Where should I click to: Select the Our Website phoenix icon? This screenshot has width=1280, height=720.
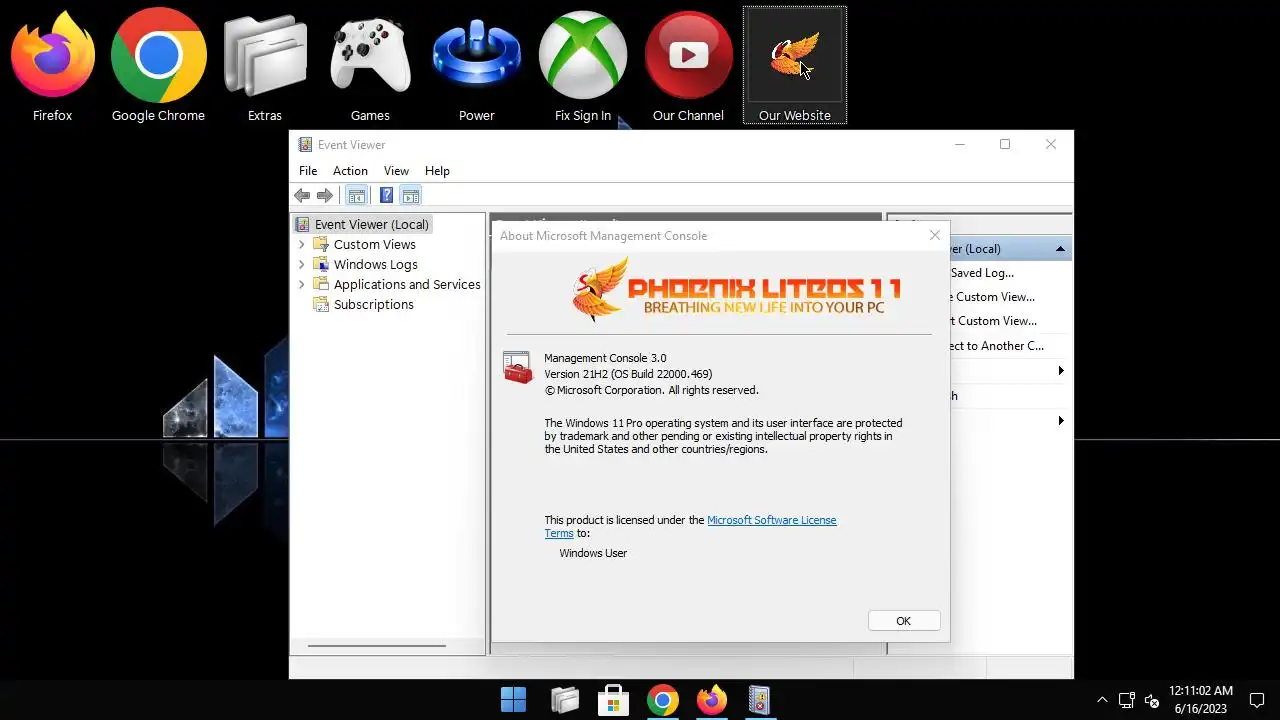tap(794, 65)
